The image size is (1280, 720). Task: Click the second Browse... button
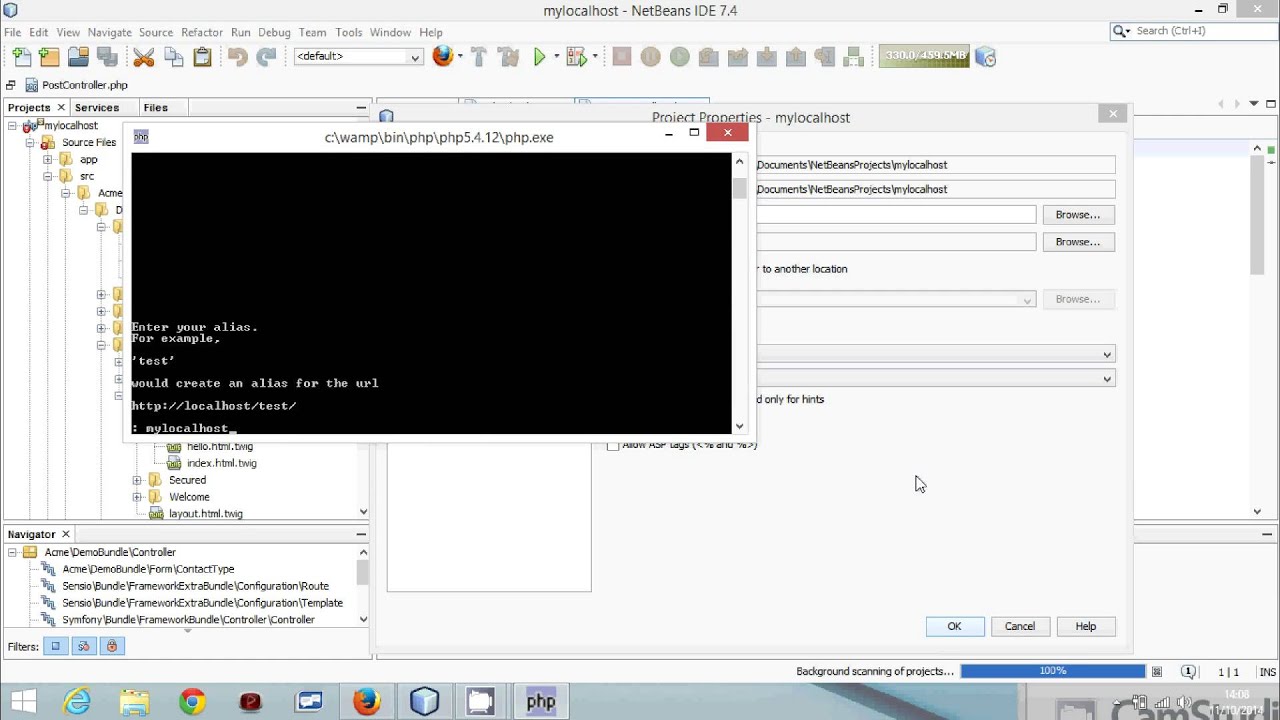(1078, 242)
